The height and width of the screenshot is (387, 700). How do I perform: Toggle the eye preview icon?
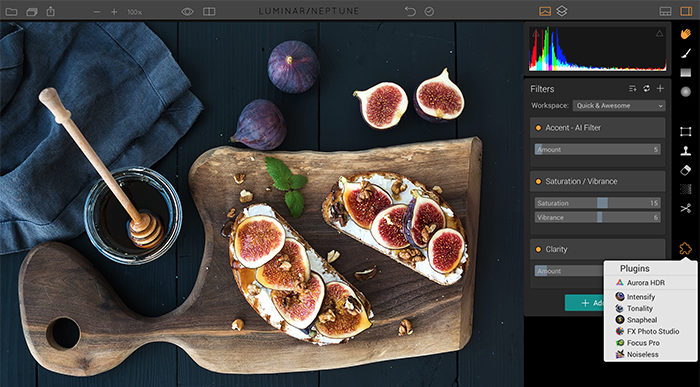188,12
